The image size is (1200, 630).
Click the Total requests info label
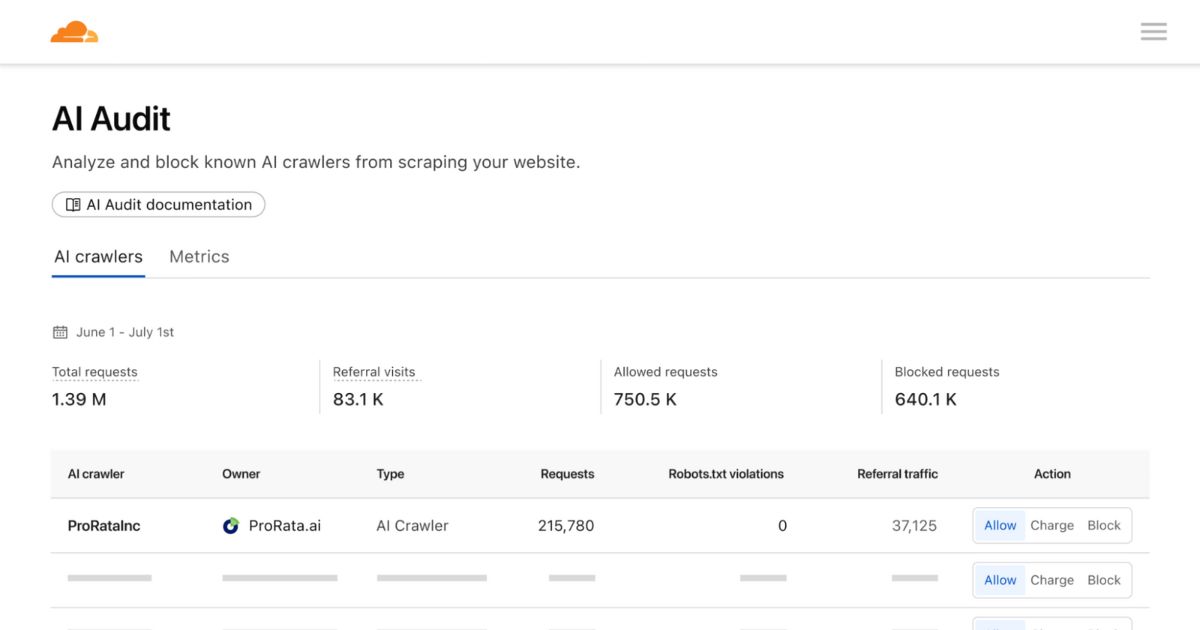[95, 371]
